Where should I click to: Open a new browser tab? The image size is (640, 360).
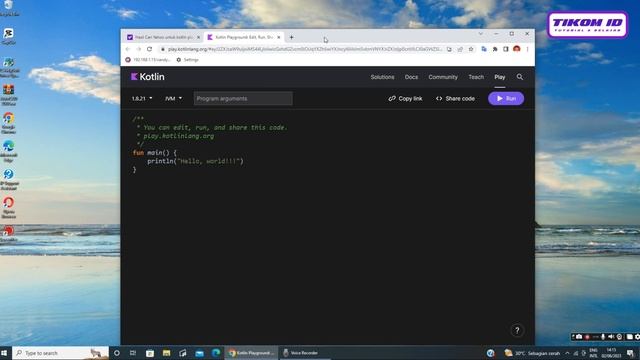tap(291, 37)
